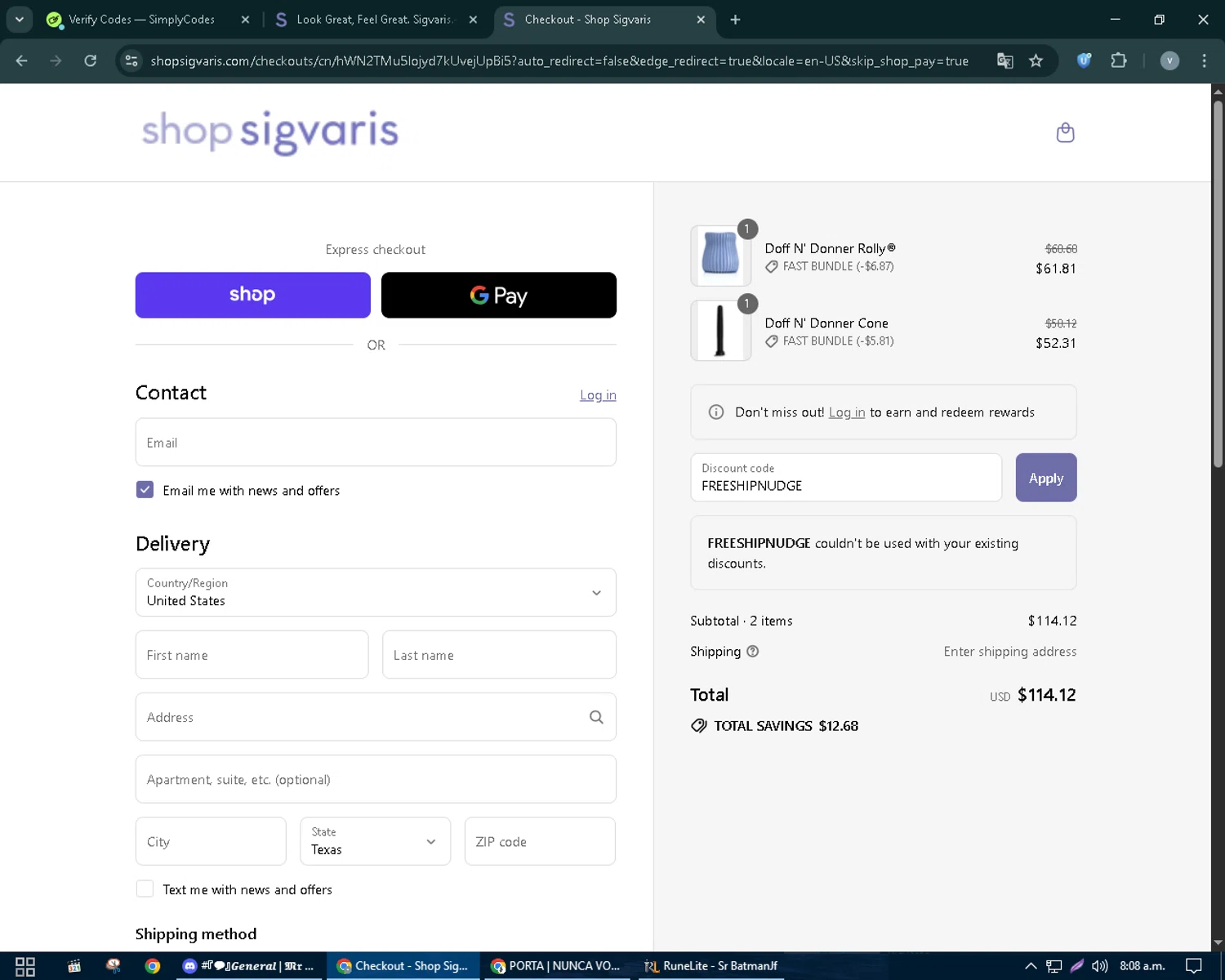Click the ZIP code field
1225x980 pixels.
540,841
